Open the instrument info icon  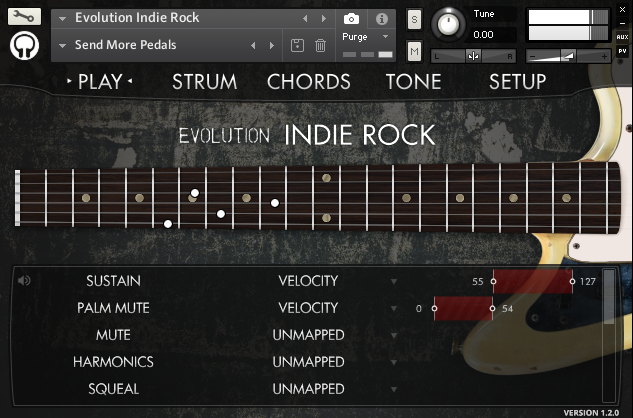tap(381, 19)
